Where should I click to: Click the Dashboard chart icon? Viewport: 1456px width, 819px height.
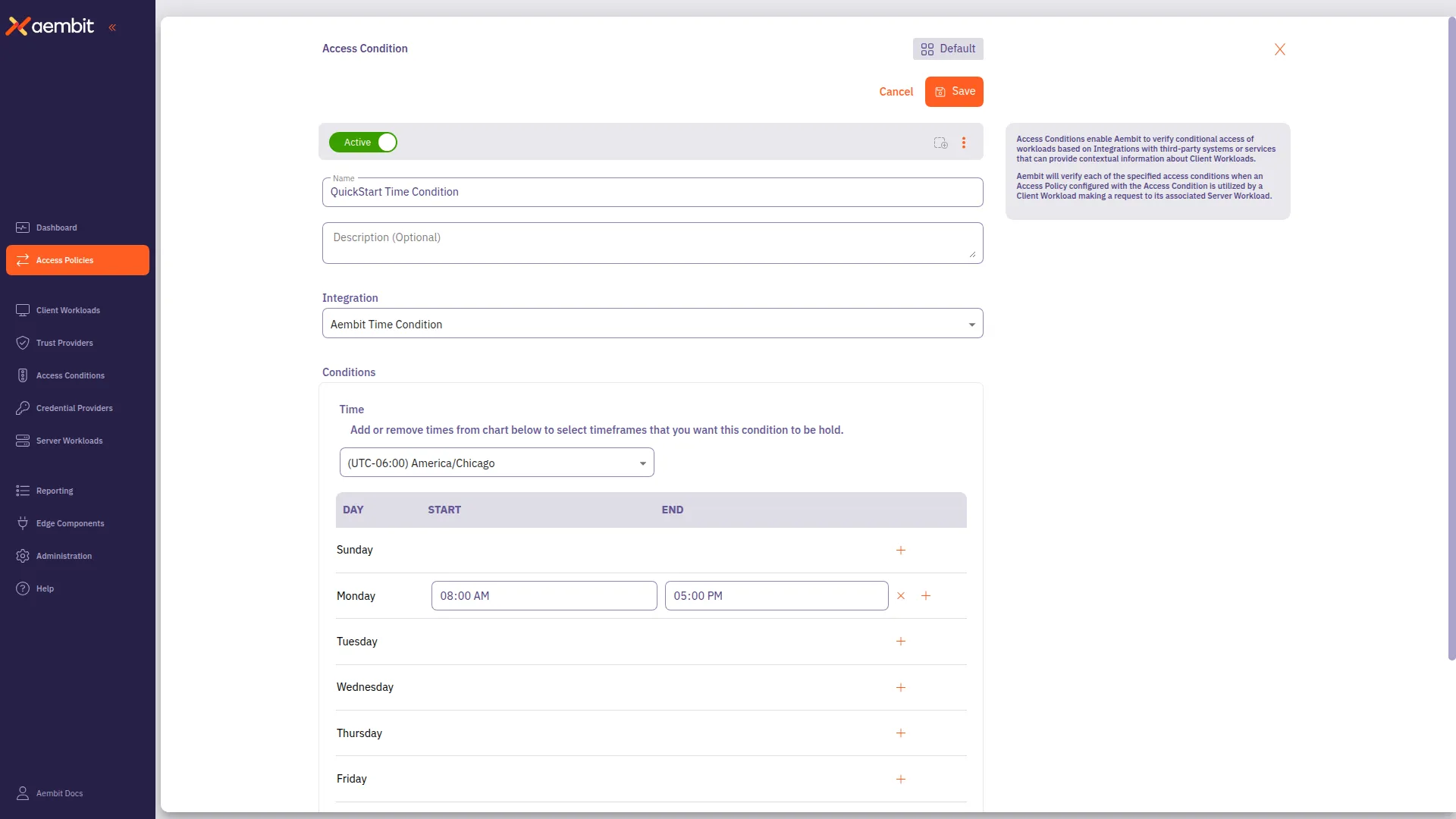23,227
